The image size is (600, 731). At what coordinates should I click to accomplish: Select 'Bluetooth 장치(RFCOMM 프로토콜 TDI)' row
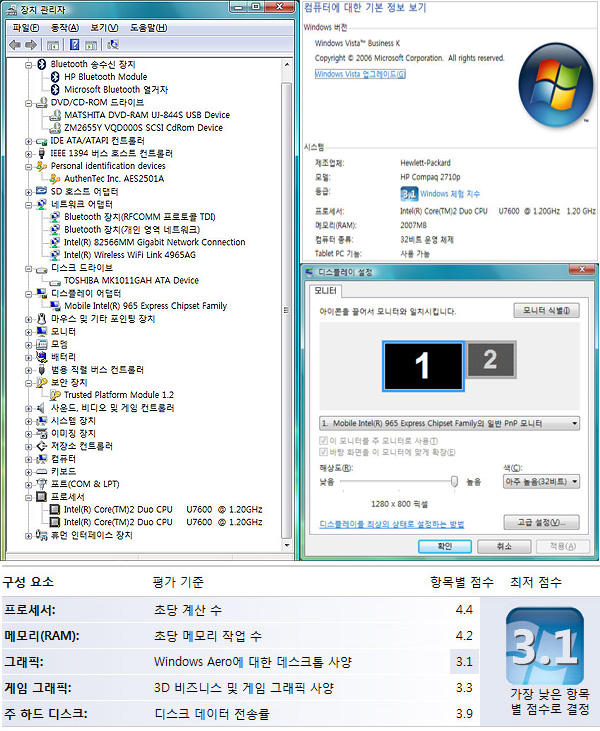(140, 217)
